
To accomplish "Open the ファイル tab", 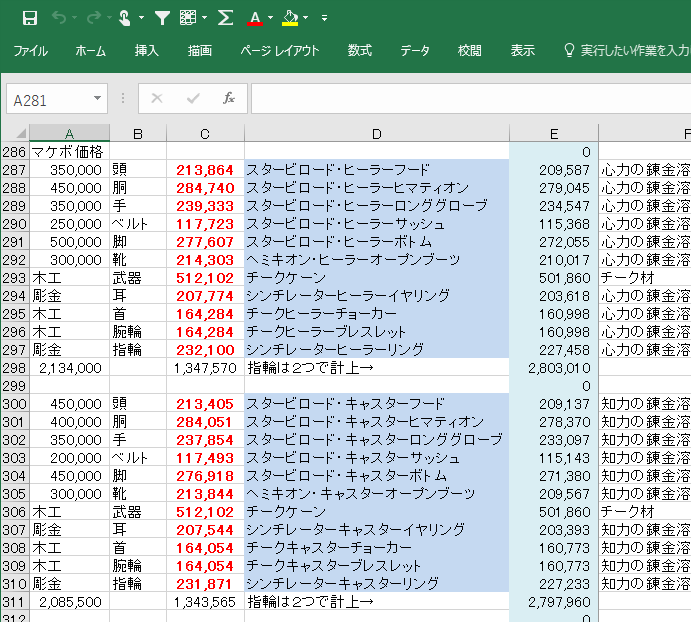I will [x=30, y=51].
